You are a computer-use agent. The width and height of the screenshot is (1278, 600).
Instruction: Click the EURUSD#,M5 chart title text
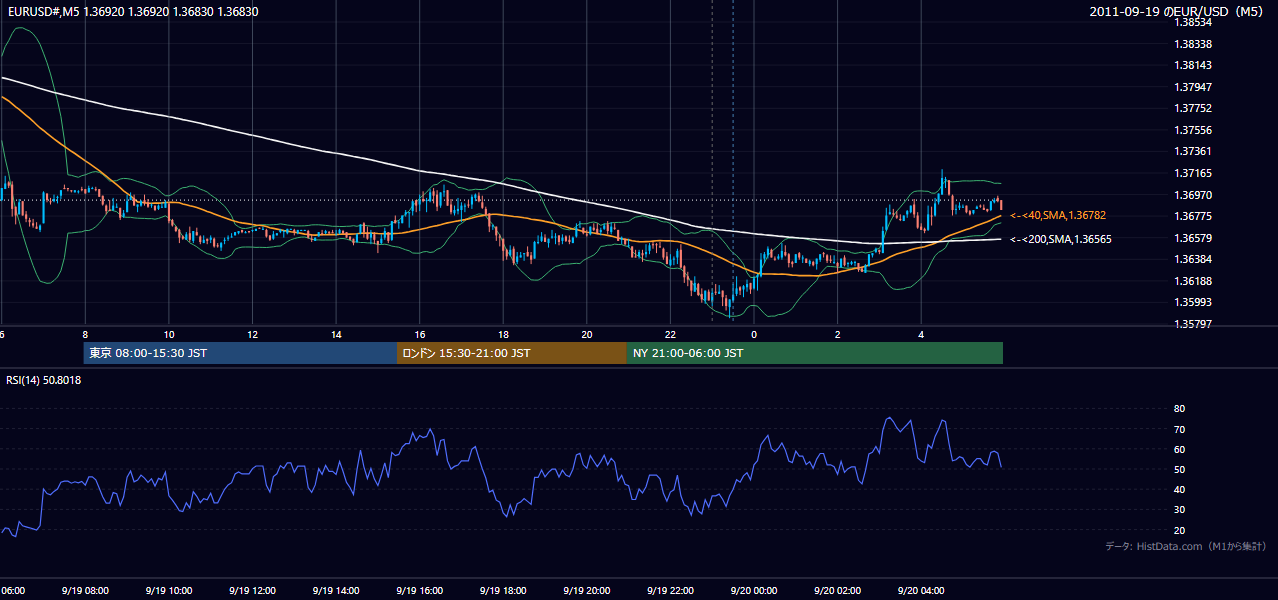coord(132,11)
